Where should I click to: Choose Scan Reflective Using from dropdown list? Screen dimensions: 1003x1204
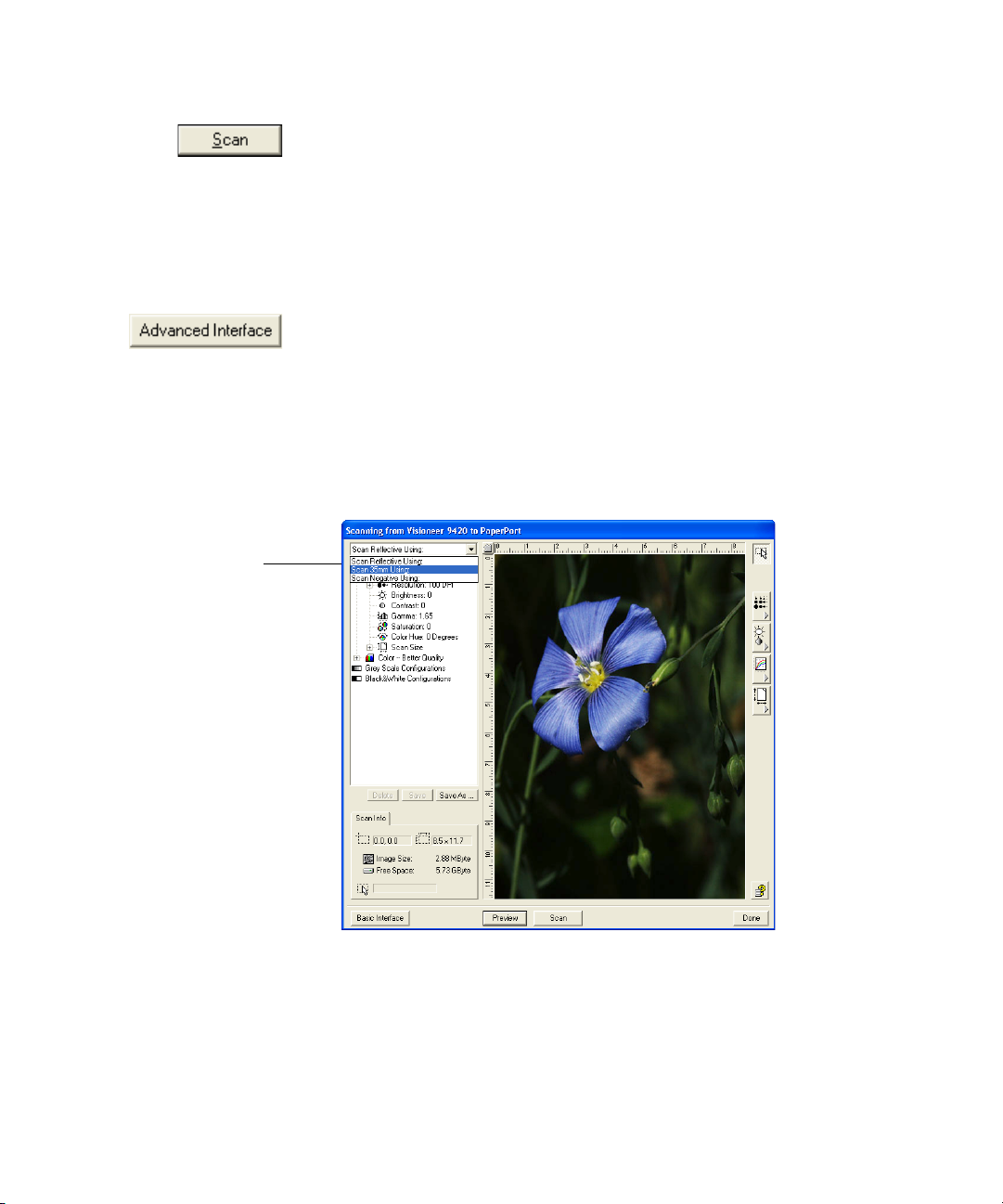[x=414, y=561]
